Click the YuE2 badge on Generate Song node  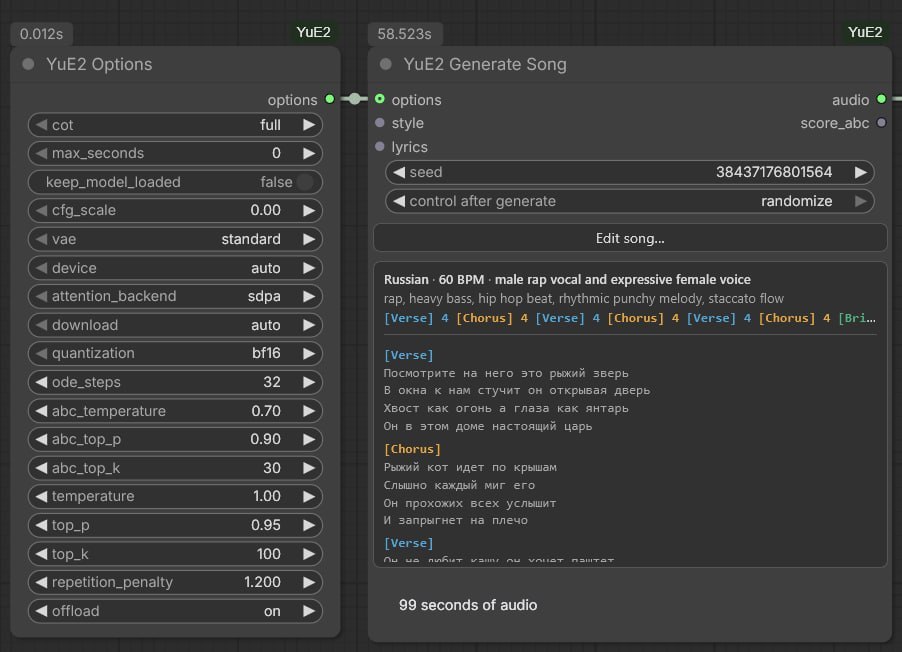click(865, 32)
